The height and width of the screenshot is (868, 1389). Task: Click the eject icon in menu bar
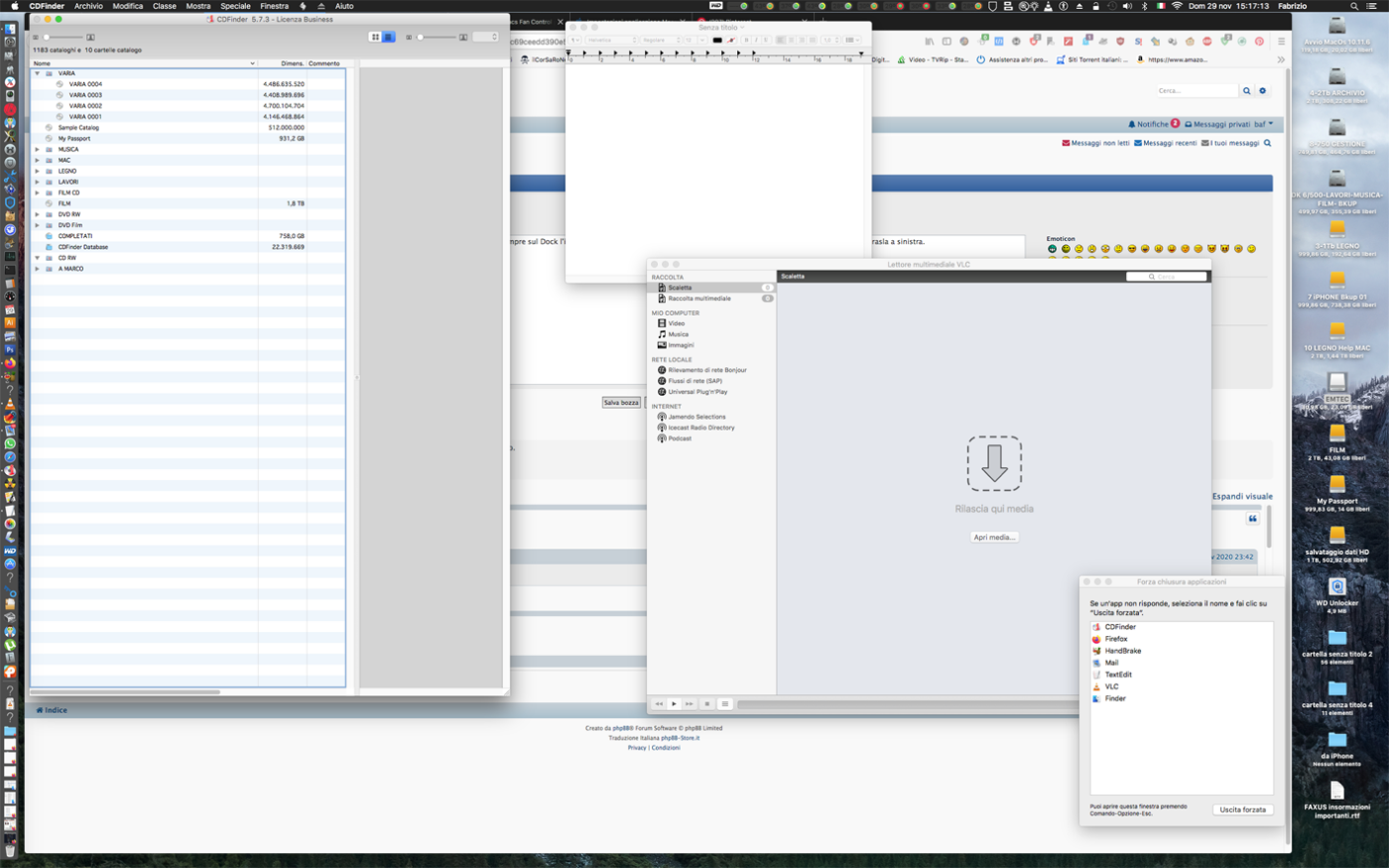321,6
